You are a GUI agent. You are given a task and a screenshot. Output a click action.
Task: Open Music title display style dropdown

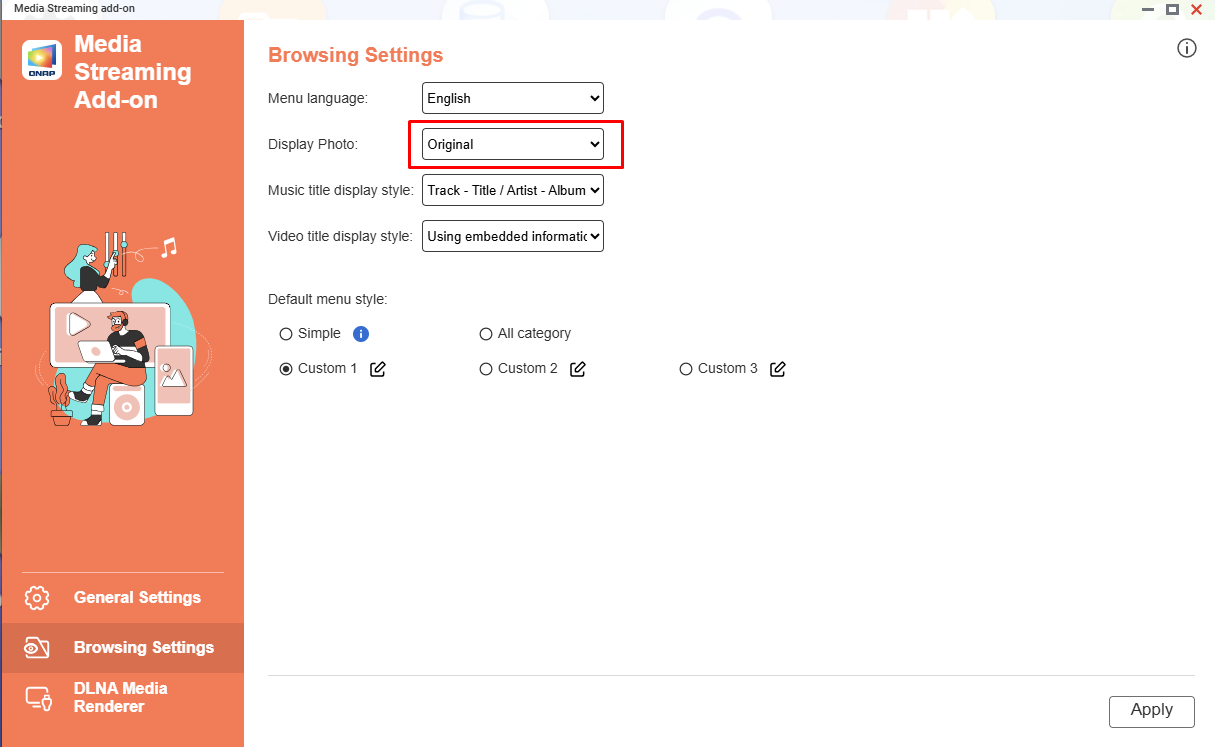pos(513,190)
